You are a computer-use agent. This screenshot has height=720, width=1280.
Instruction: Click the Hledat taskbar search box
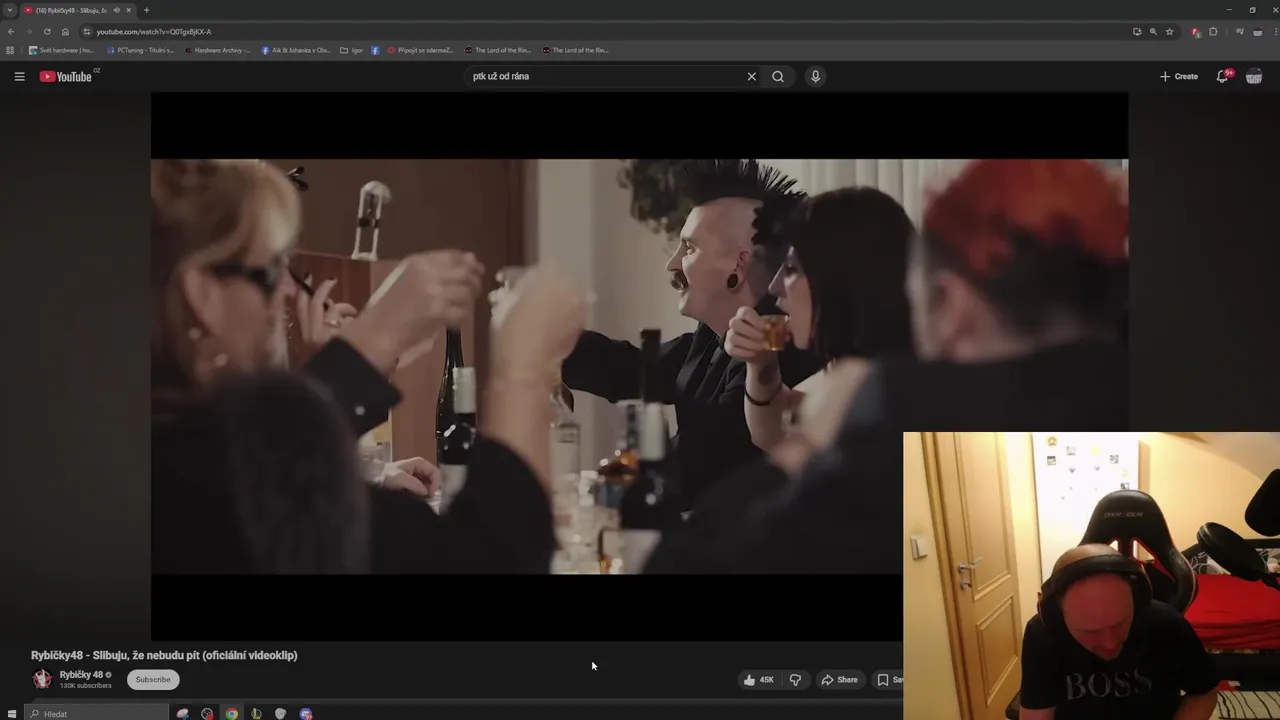(98, 713)
